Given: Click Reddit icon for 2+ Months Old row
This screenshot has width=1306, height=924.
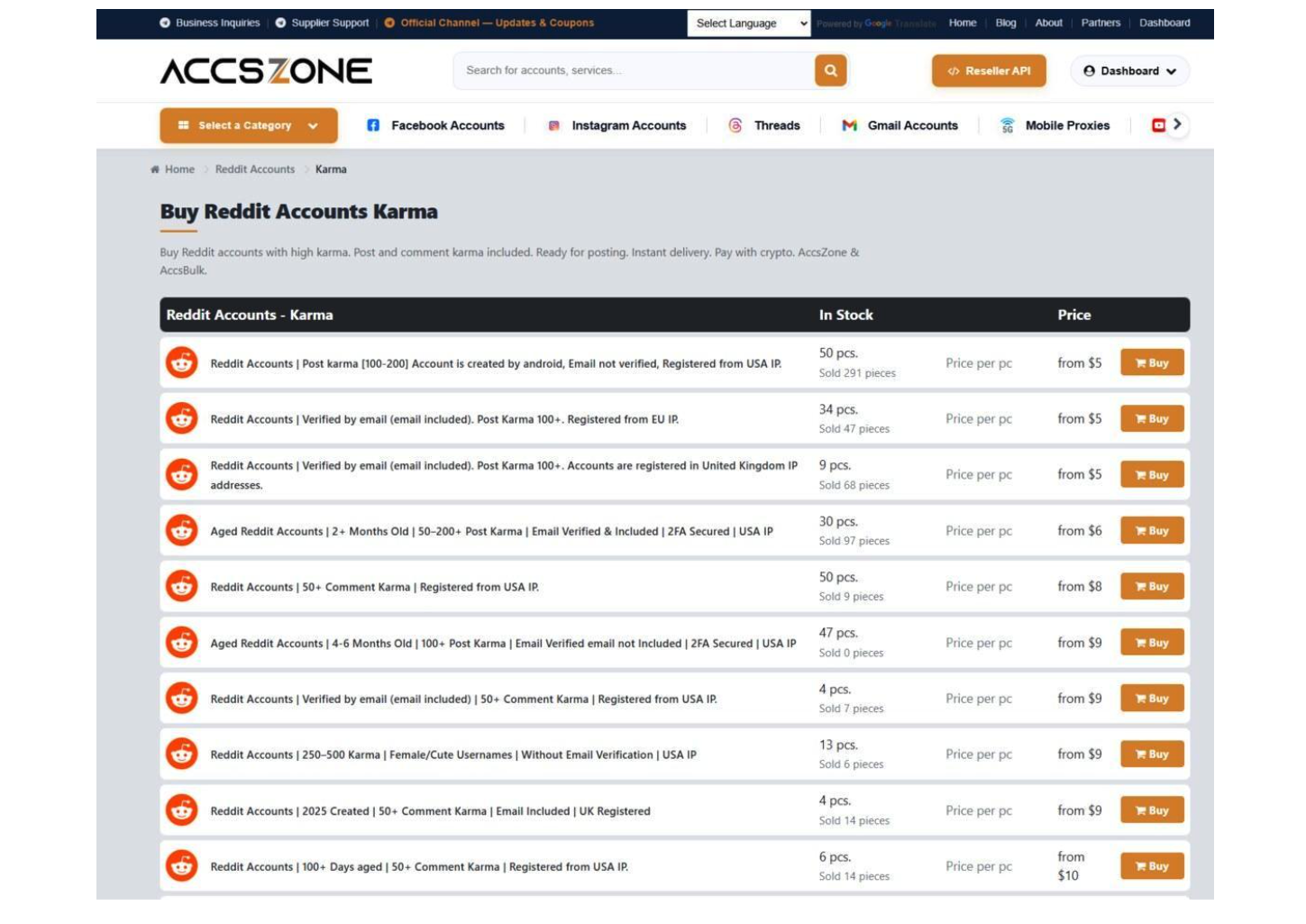Looking at the screenshot, I should click(182, 530).
